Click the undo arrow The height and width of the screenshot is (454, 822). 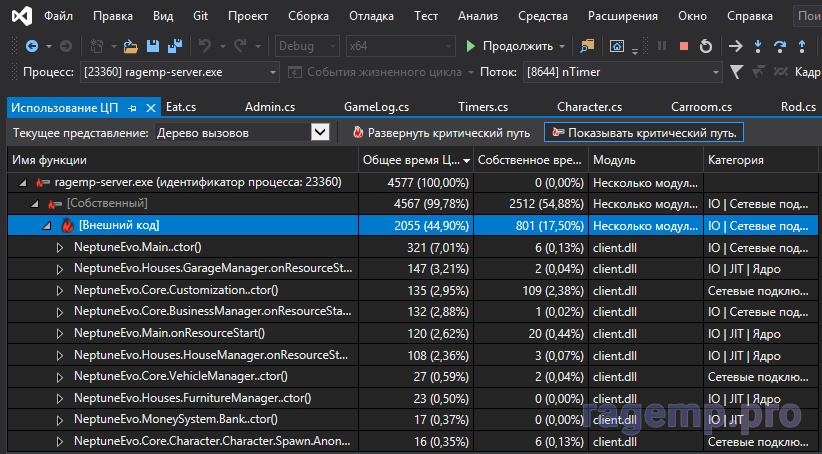click(x=204, y=46)
